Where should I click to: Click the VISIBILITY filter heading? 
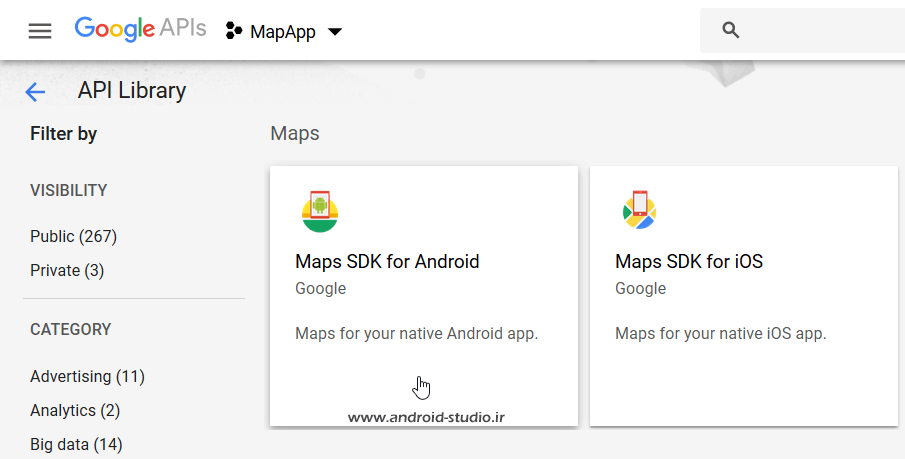coord(69,191)
